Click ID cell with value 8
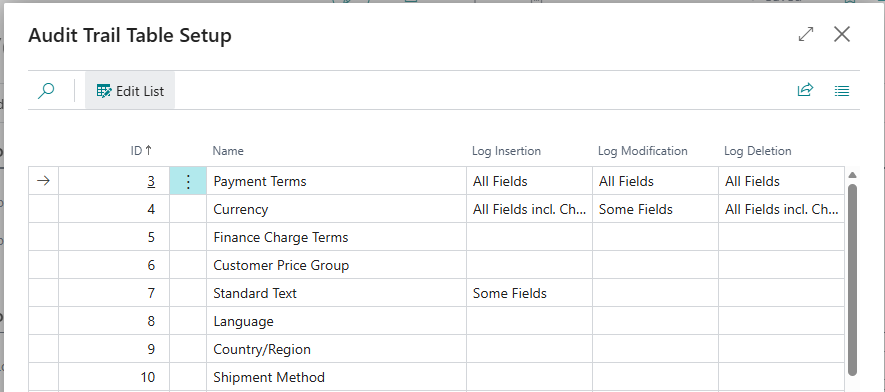 114,321
